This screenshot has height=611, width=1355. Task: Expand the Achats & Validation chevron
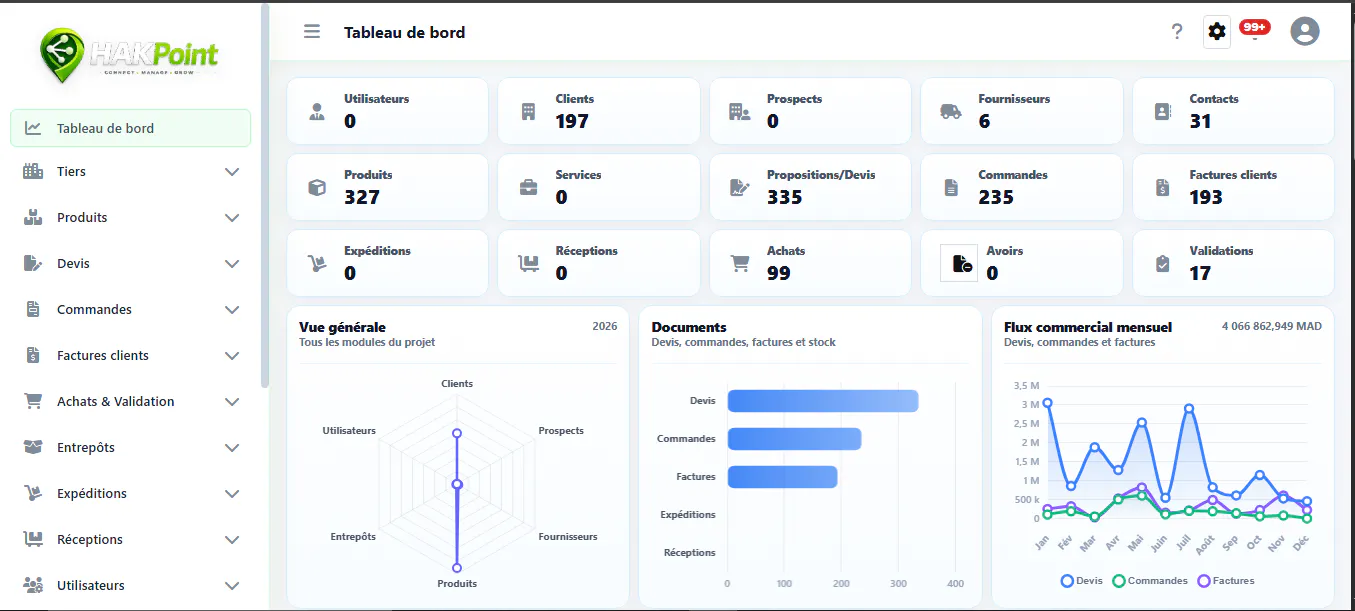coord(232,402)
